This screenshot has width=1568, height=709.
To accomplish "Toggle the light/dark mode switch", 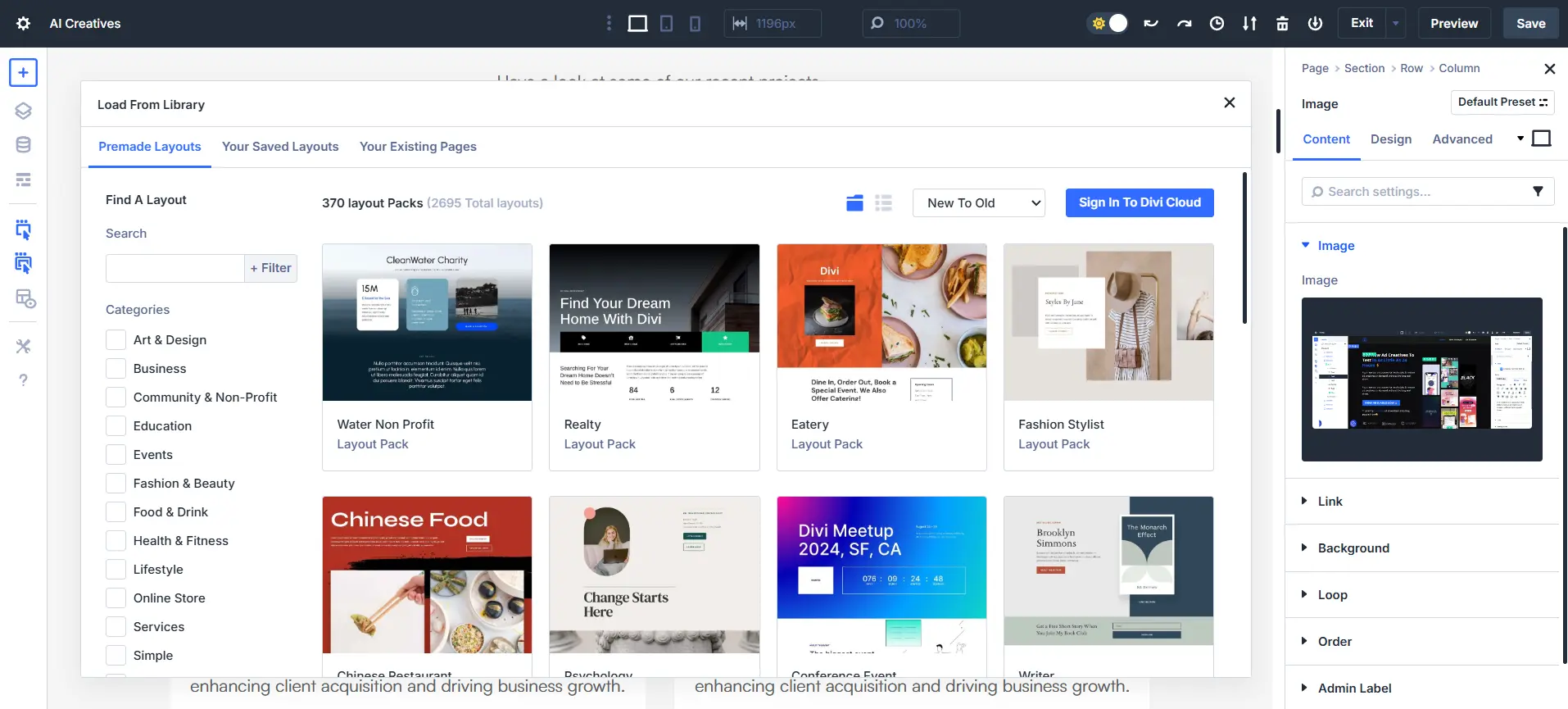I will pyautogui.click(x=1108, y=24).
